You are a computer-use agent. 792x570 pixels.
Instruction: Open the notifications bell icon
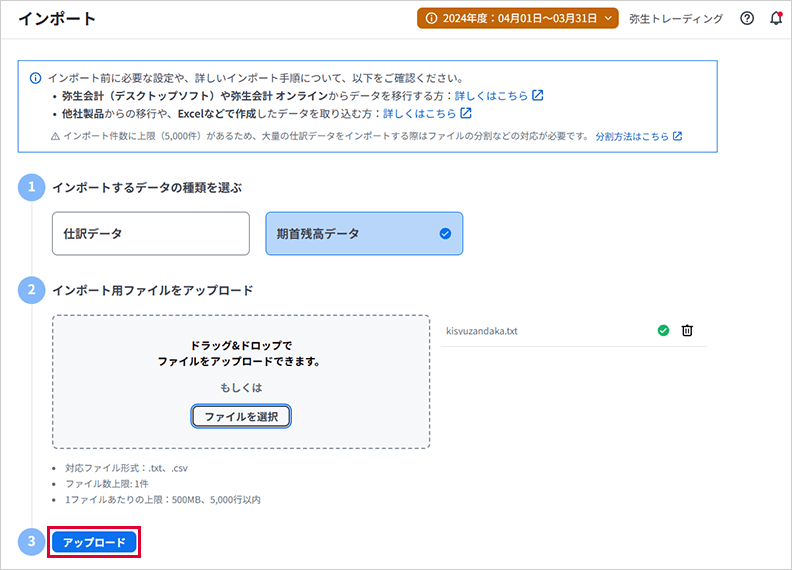776,19
